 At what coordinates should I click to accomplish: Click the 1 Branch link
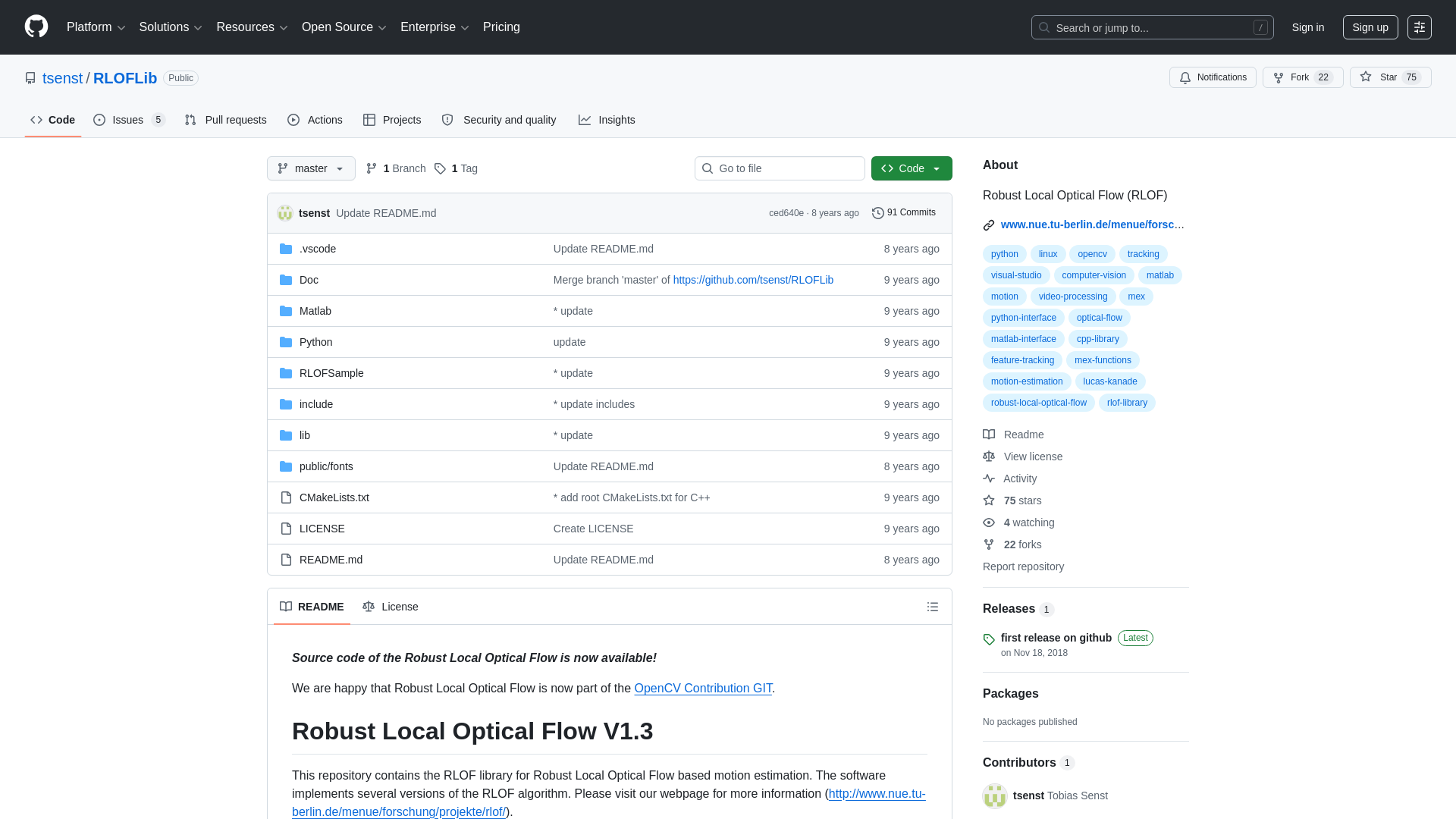click(x=396, y=168)
